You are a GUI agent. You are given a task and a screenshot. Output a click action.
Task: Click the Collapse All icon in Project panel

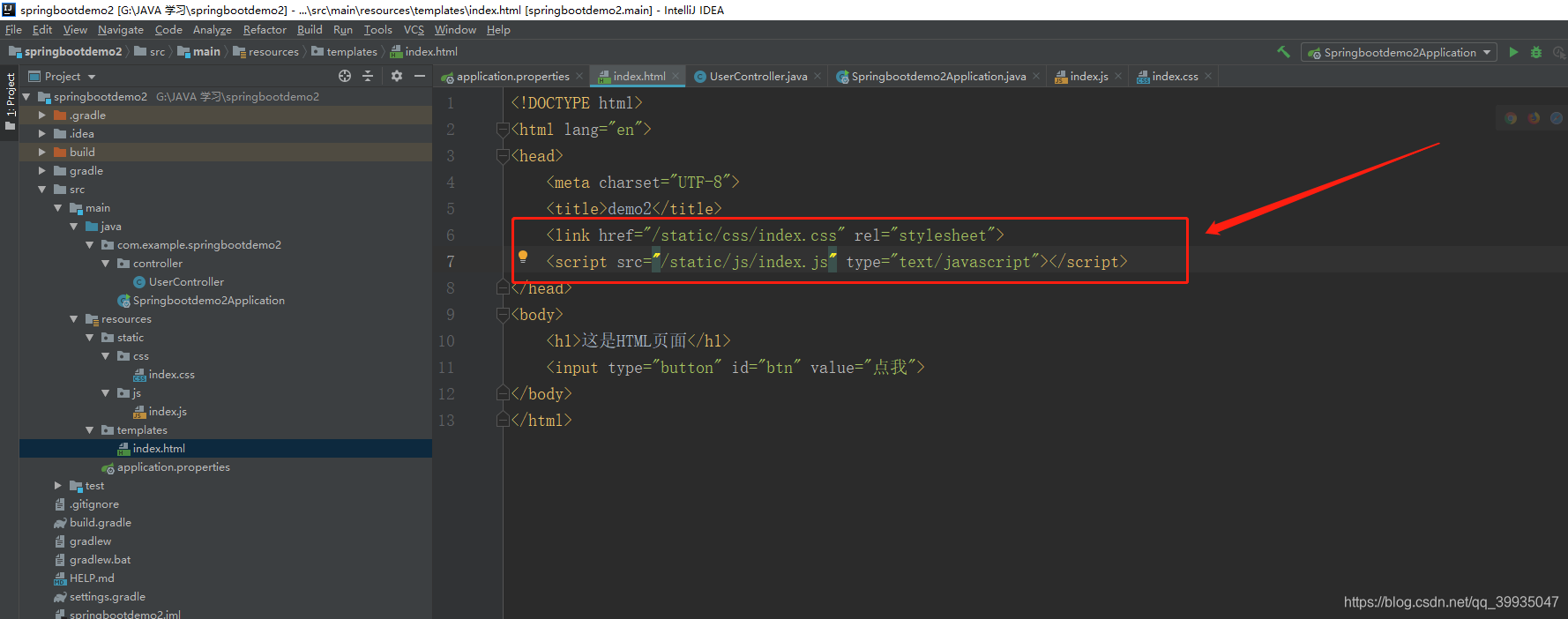368,76
